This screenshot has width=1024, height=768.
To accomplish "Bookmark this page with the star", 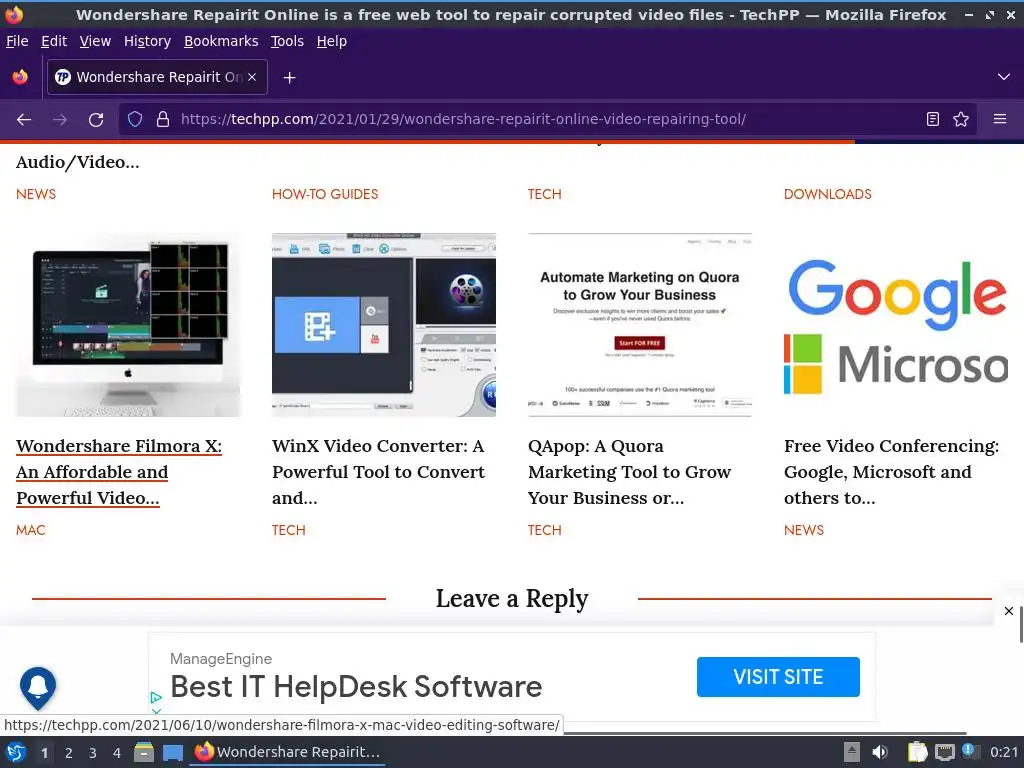I will coord(961,120).
